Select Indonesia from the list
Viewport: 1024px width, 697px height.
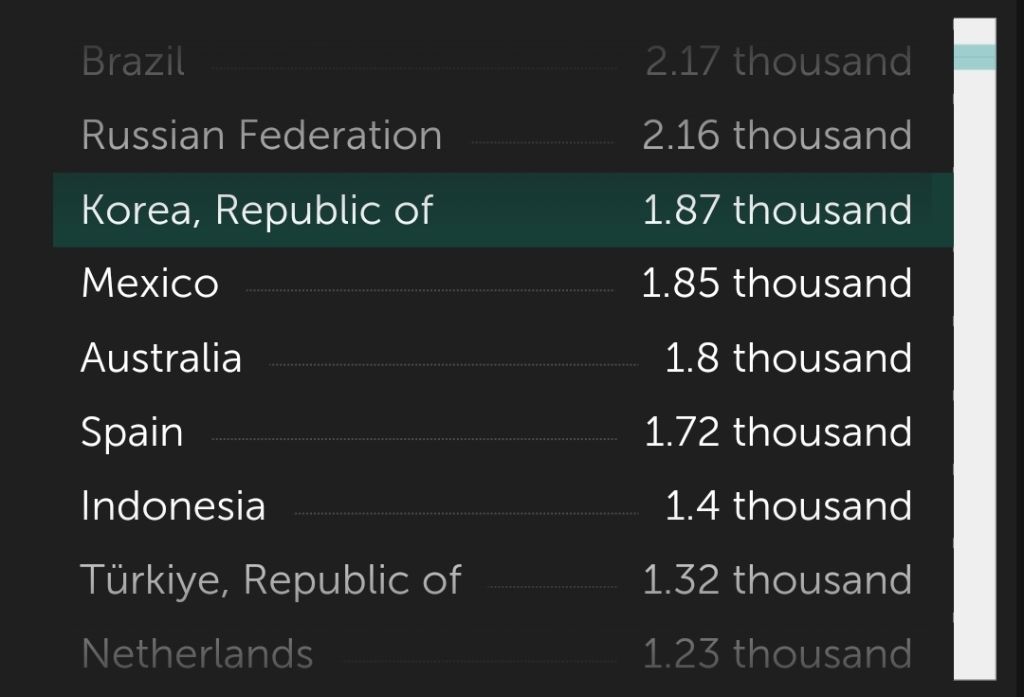[x=503, y=506]
